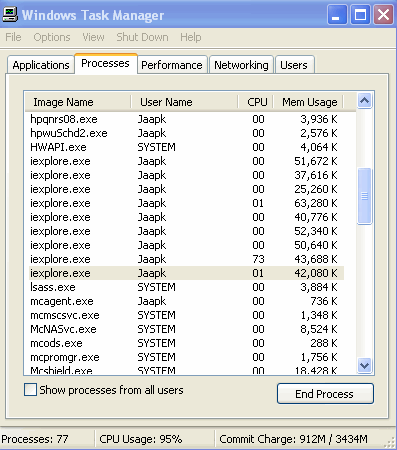Click the scrollbar up arrow
Image resolution: width=397 pixels, height=450 pixels.
(x=365, y=100)
